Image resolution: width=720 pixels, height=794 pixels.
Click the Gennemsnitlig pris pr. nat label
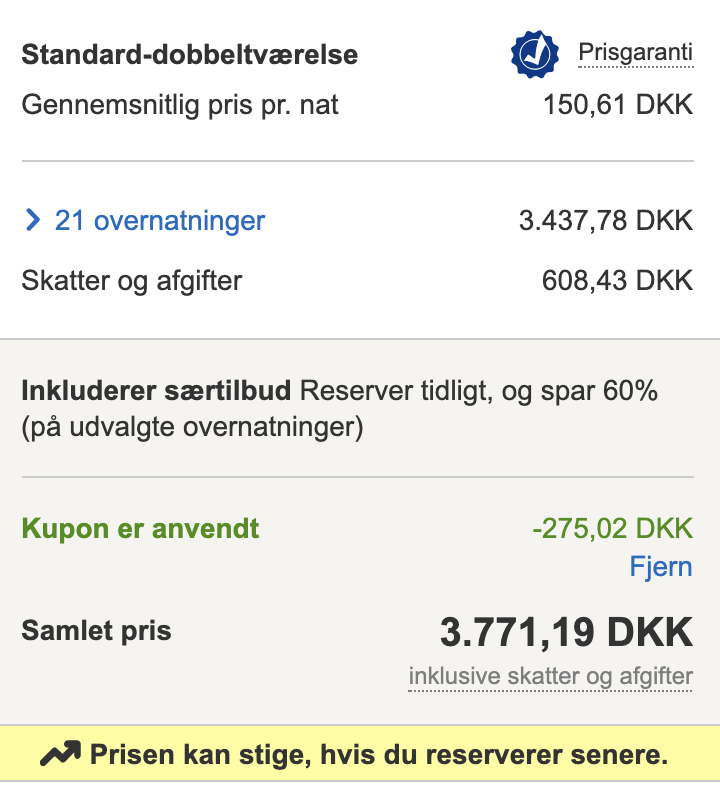coord(180,105)
